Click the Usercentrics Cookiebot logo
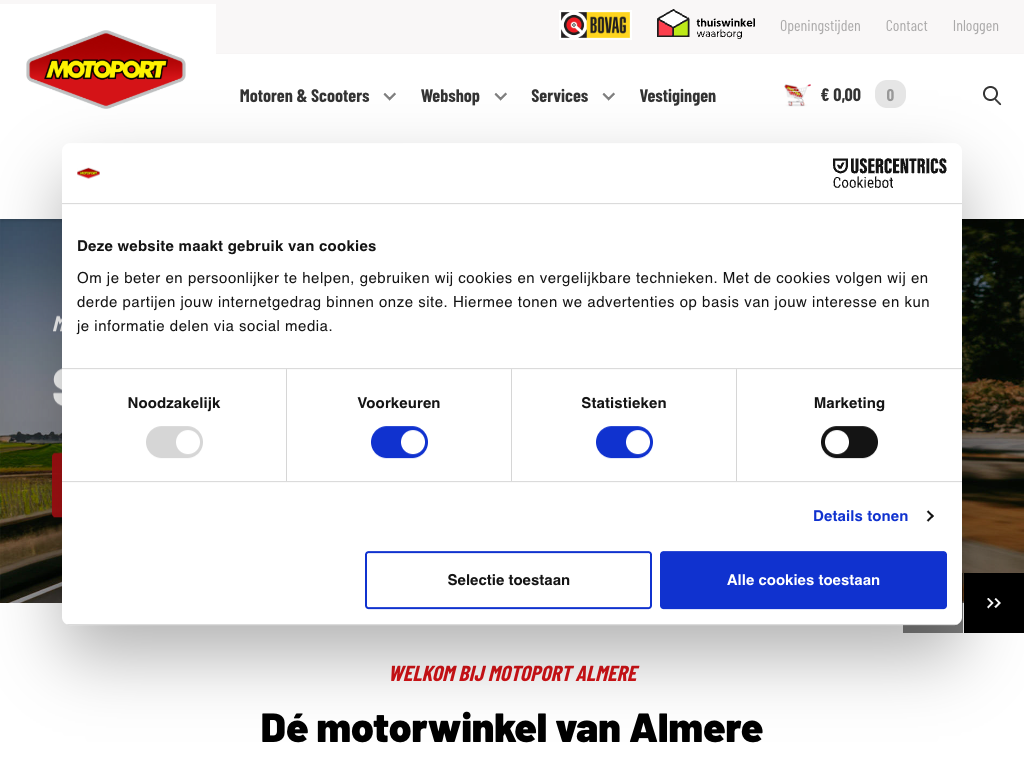Screen dimensions: 1024x768 [889, 173]
